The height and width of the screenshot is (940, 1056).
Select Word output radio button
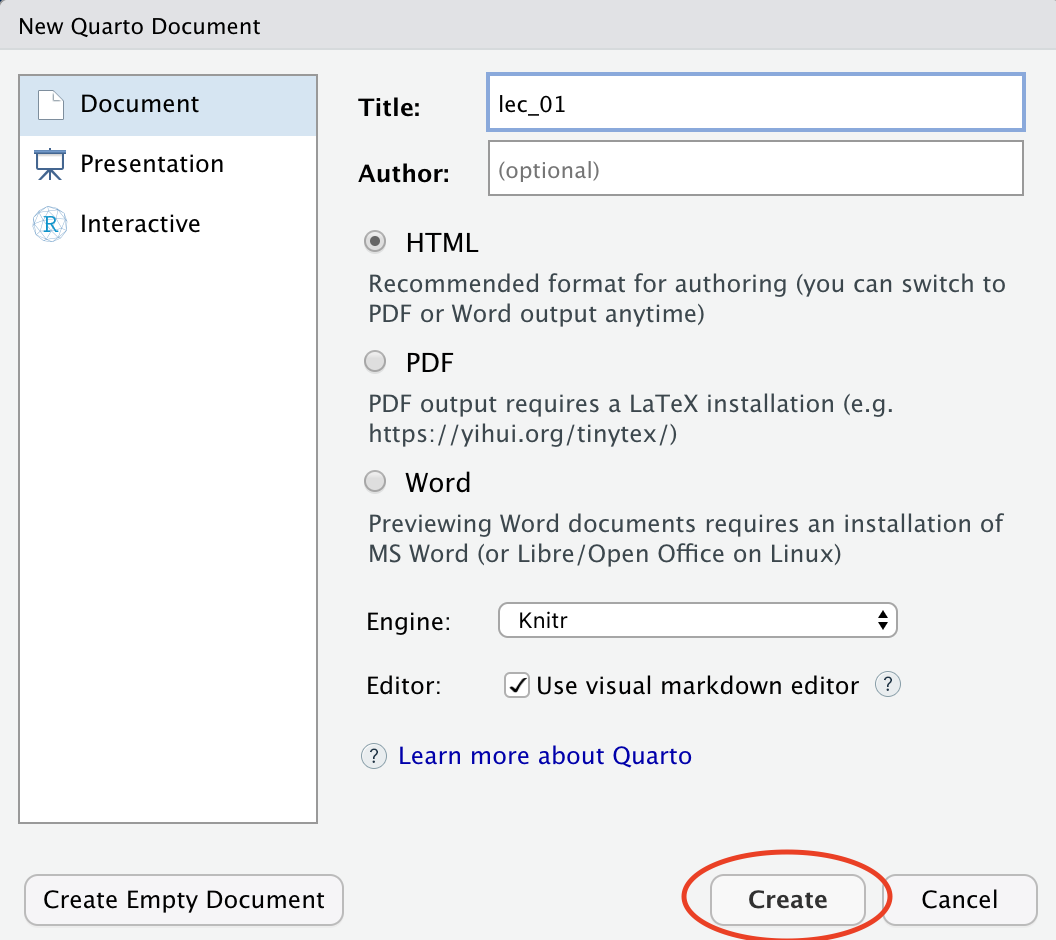click(x=376, y=483)
